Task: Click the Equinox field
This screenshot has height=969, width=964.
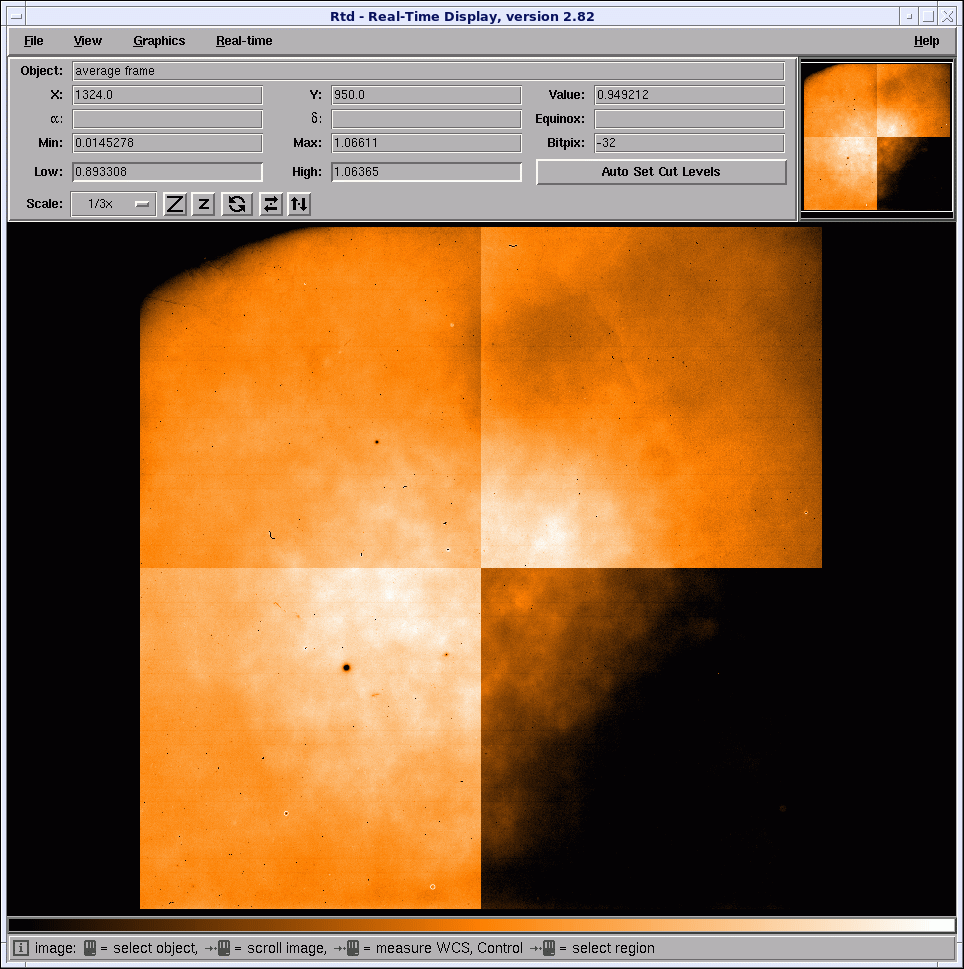Action: [x=690, y=119]
